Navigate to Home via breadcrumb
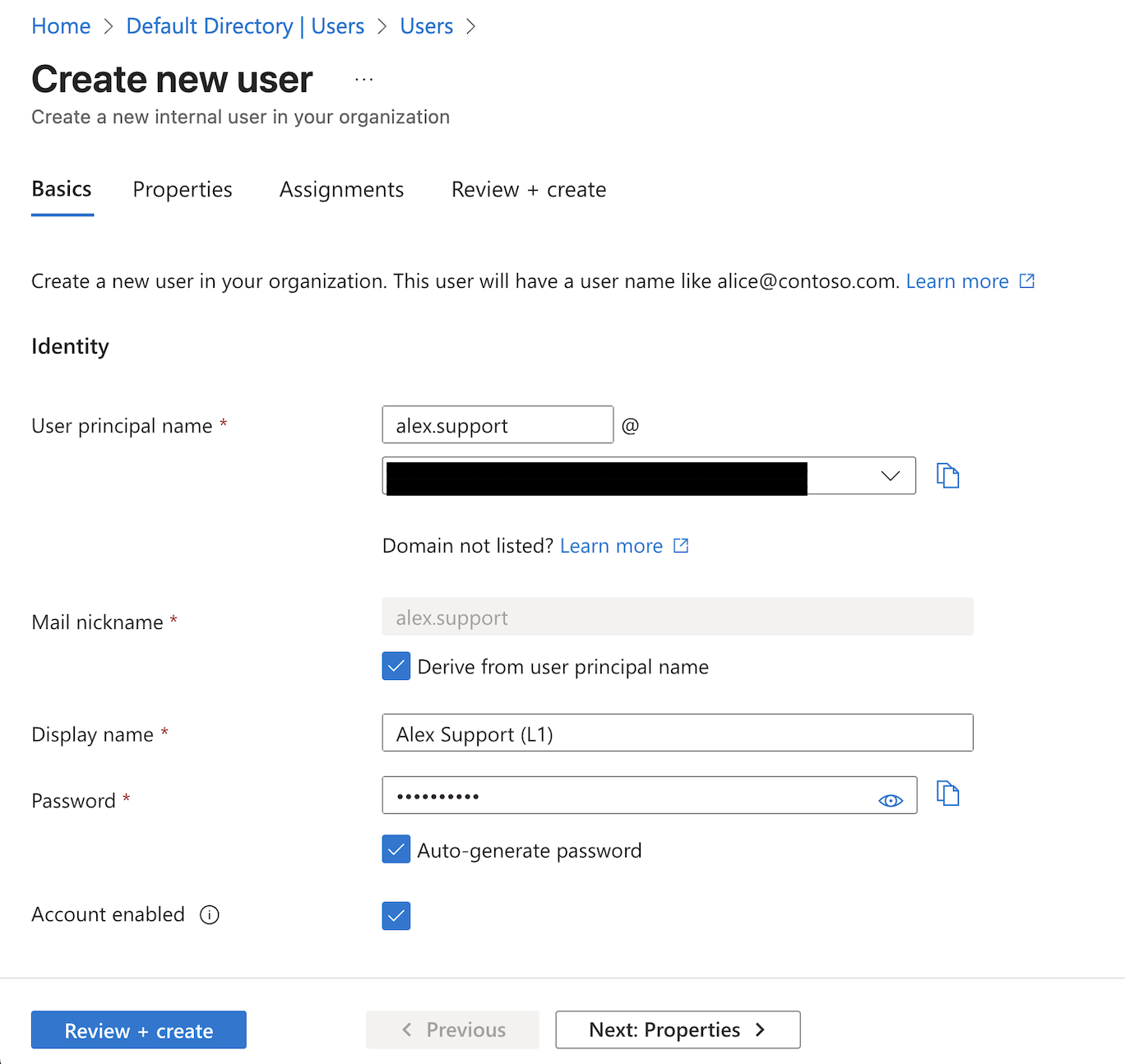This screenshot has height=1064, width=1125. coord(60,25)
